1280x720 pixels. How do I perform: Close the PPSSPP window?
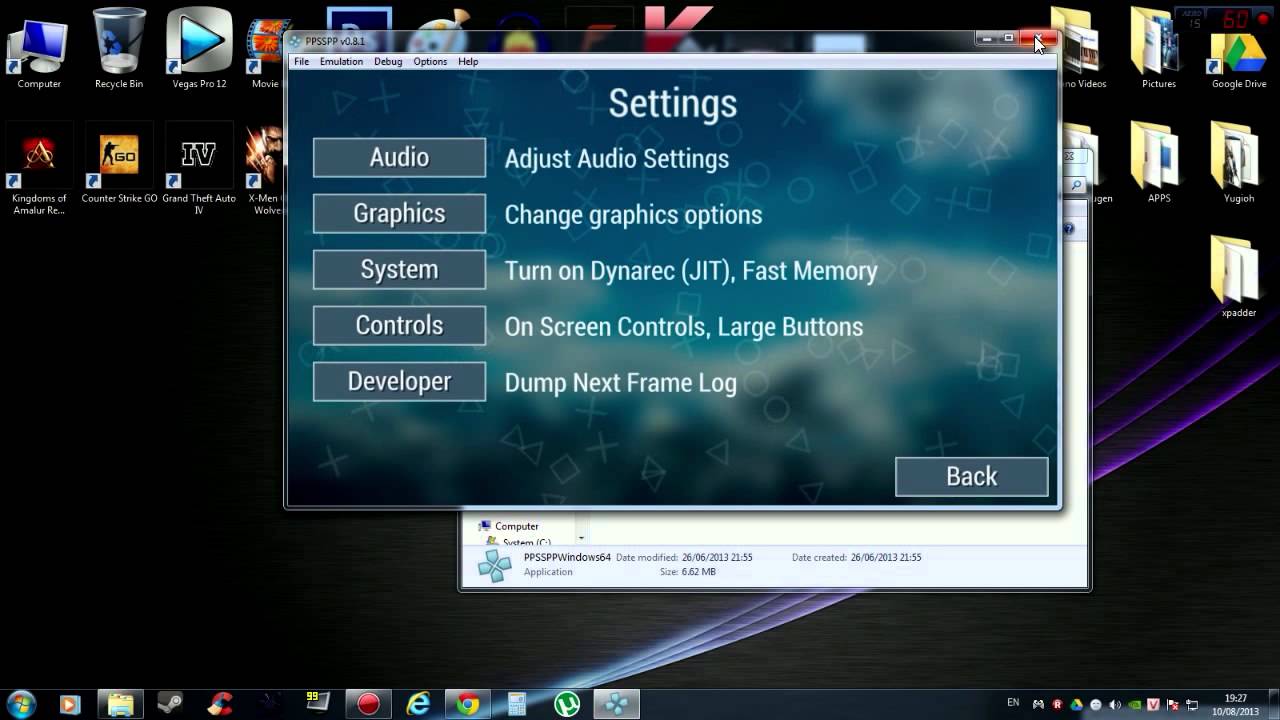pyautogui.click(x=1038, y=39)
